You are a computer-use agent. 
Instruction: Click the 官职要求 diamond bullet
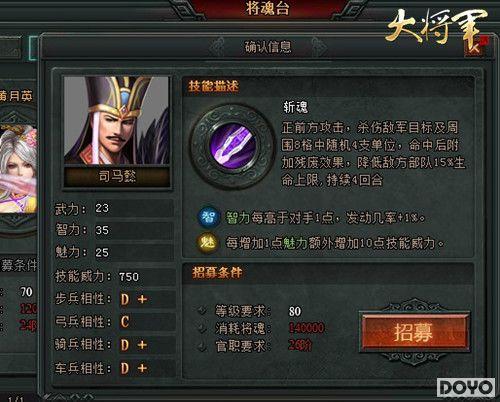[x=202, y=347]
